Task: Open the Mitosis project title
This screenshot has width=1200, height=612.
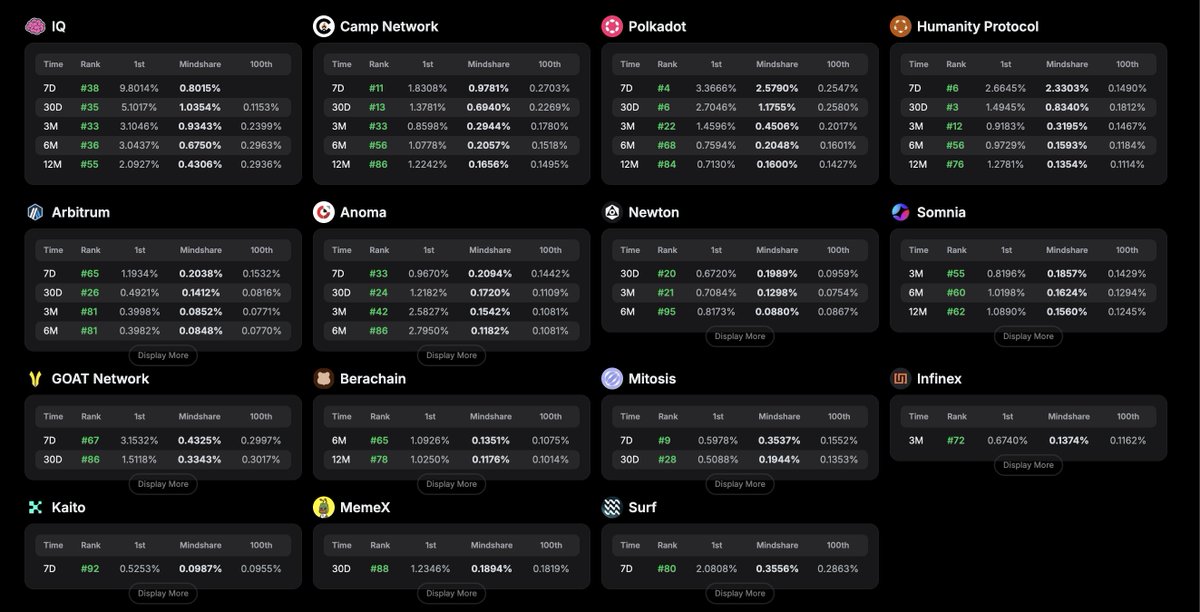Action: point(652,379)
